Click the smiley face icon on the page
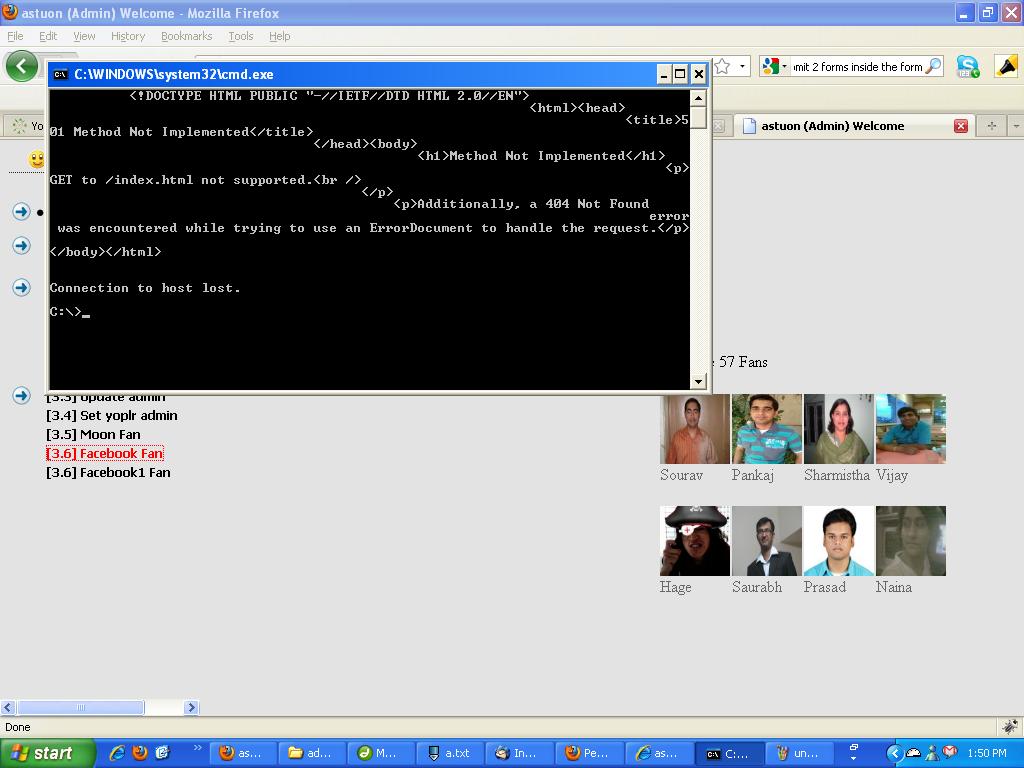This screenshot has height=768, width=1024. coord(37,159)
